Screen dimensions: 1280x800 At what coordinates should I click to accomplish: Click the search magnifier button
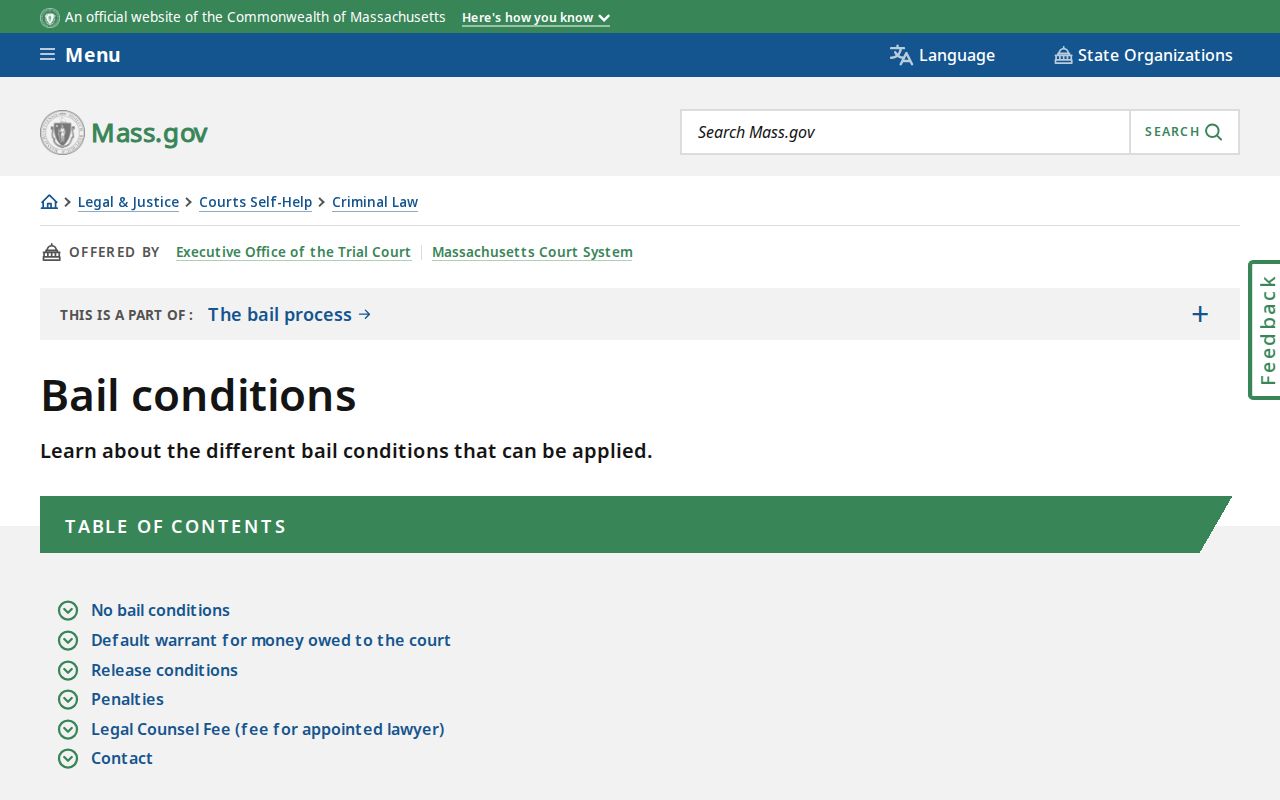coord(1184,132)
